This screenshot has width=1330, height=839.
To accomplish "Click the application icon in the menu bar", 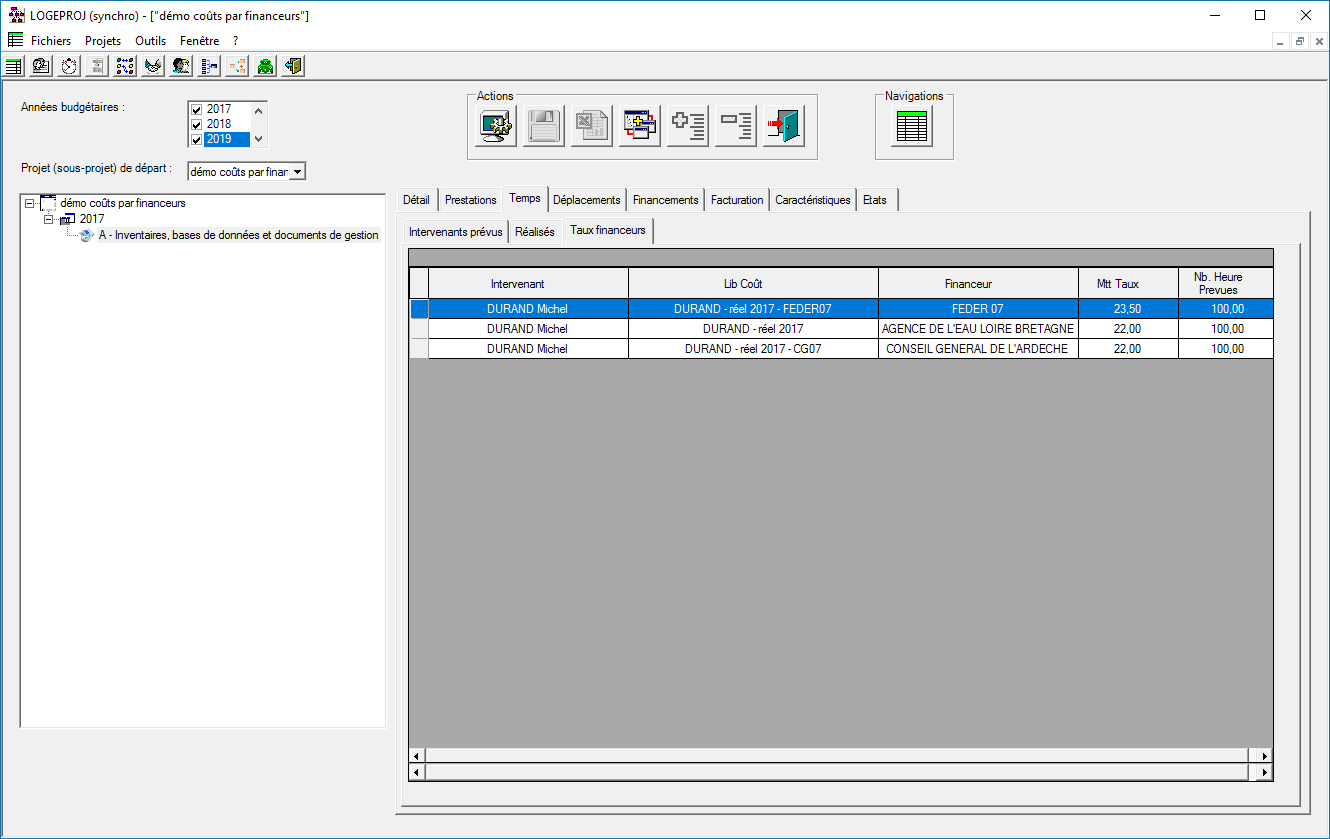I will point(15,41).
